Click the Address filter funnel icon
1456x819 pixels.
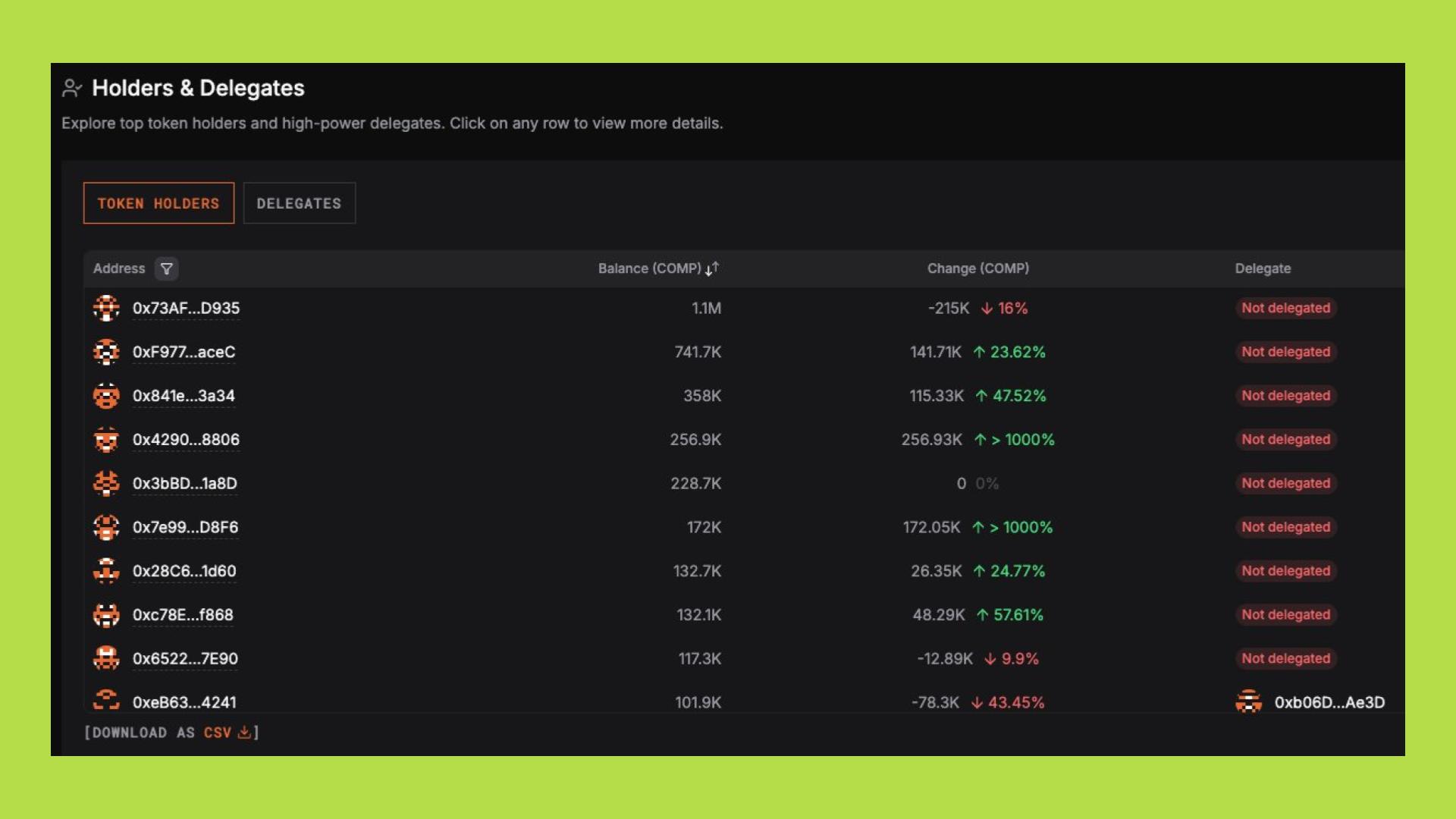coord(166,268)
